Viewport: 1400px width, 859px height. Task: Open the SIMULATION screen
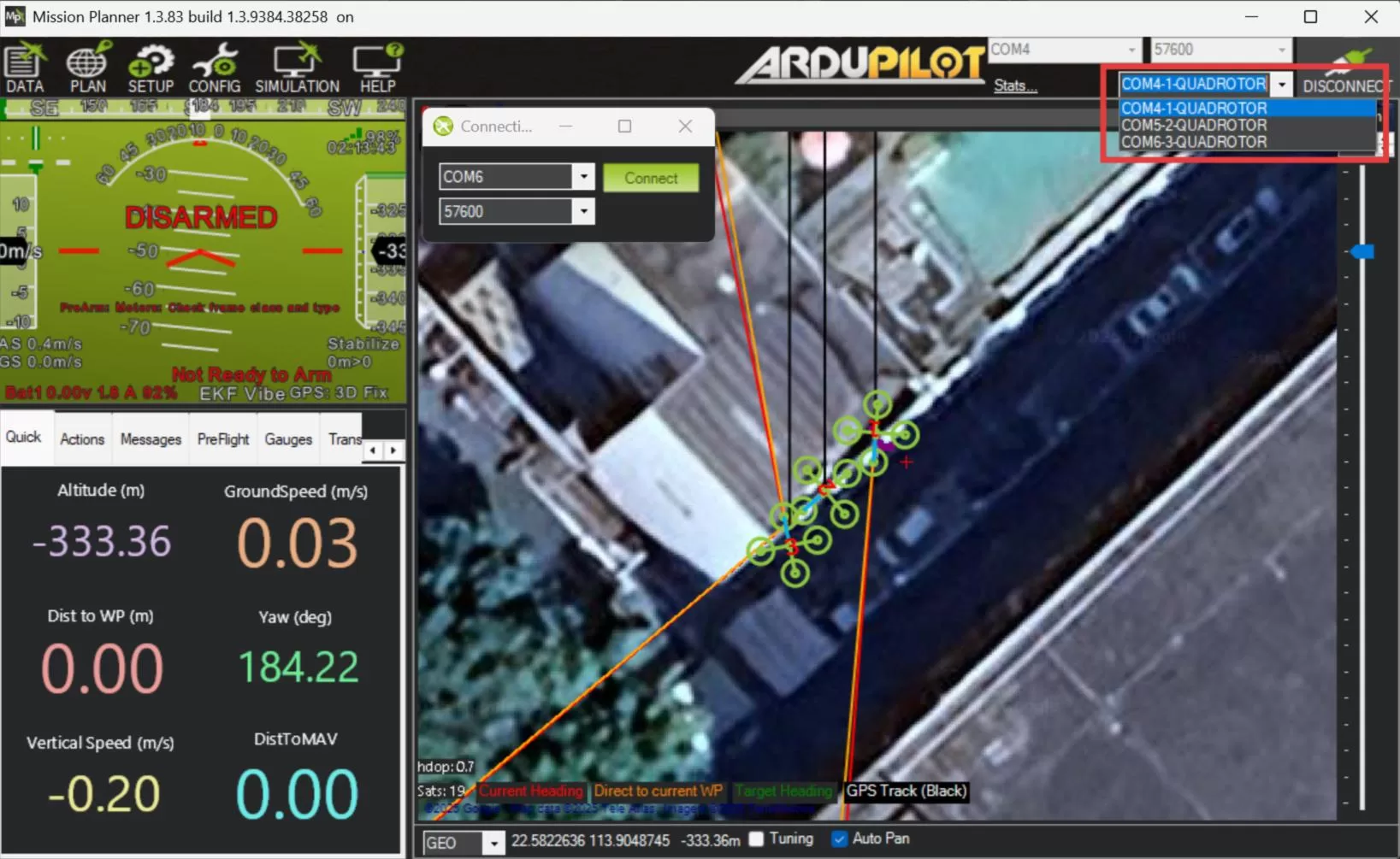click(x=297, y=68)
